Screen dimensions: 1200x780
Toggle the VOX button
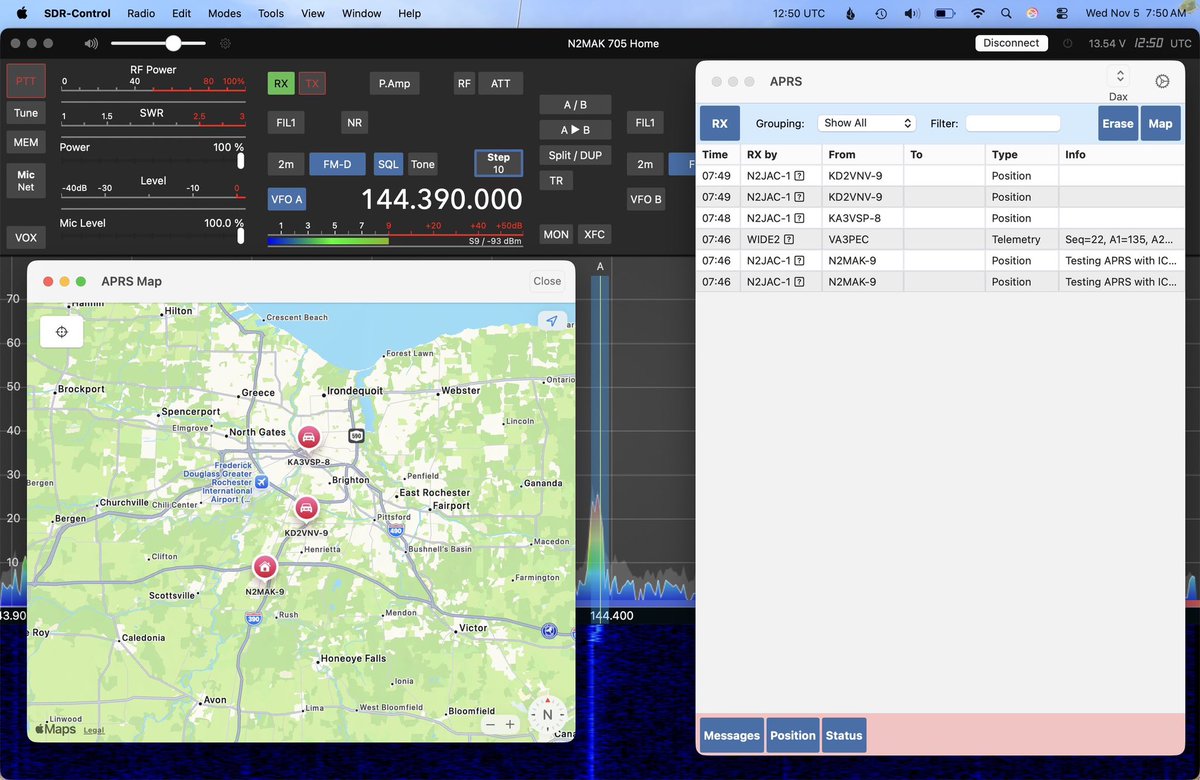(x=26, y=238)
